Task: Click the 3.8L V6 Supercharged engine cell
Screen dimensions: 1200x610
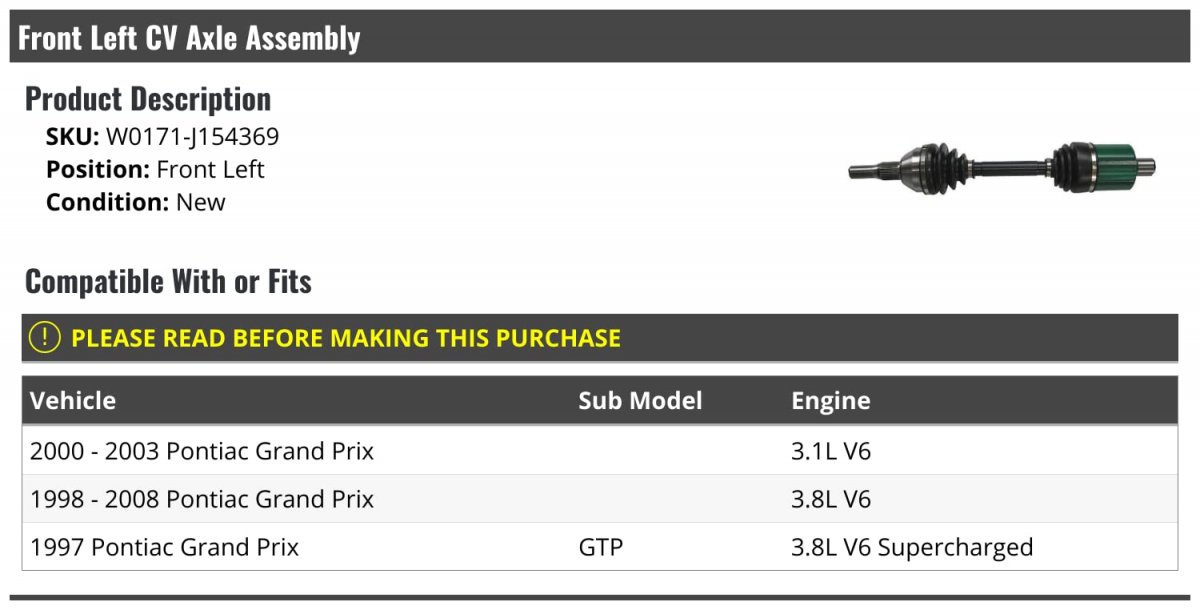Action: coord(912,547)
